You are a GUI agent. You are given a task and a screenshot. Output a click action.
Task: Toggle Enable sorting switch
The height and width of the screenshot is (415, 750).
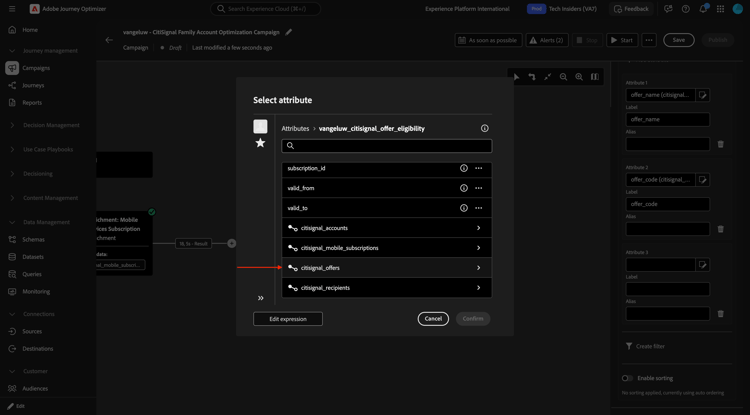[627, 378]
